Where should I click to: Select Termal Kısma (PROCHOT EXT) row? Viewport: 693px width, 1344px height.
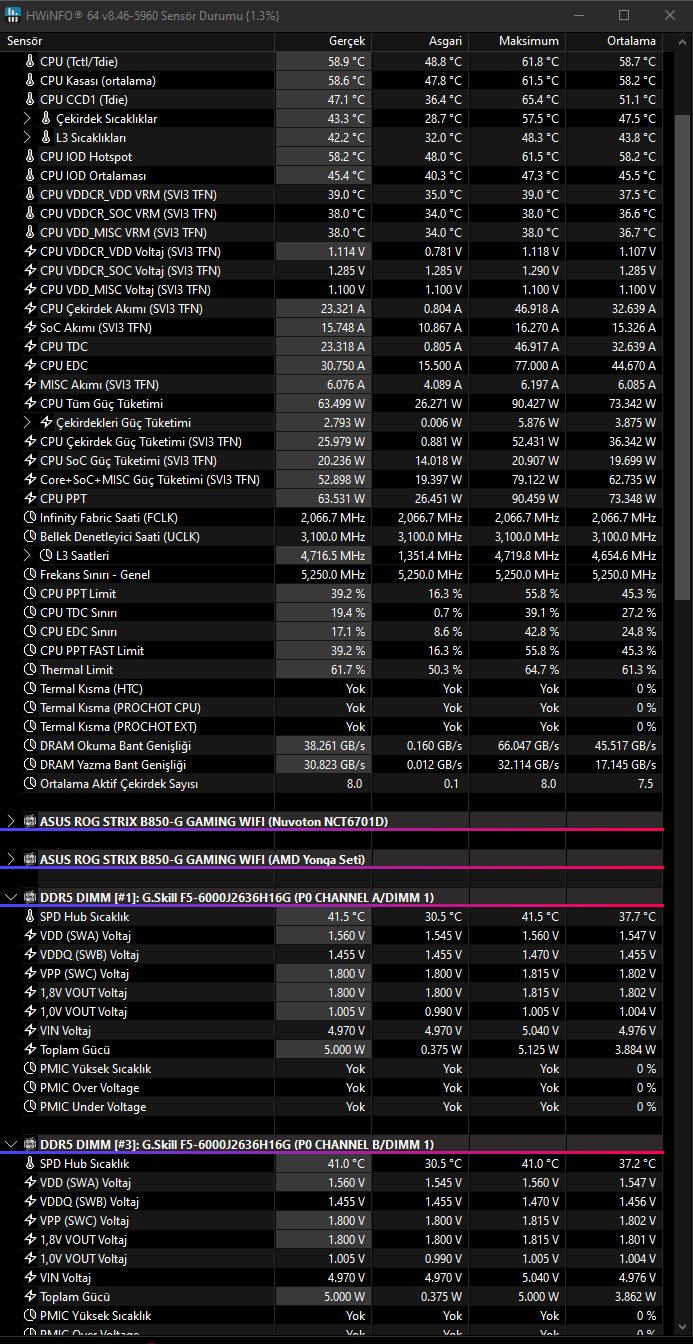[331, 726]
